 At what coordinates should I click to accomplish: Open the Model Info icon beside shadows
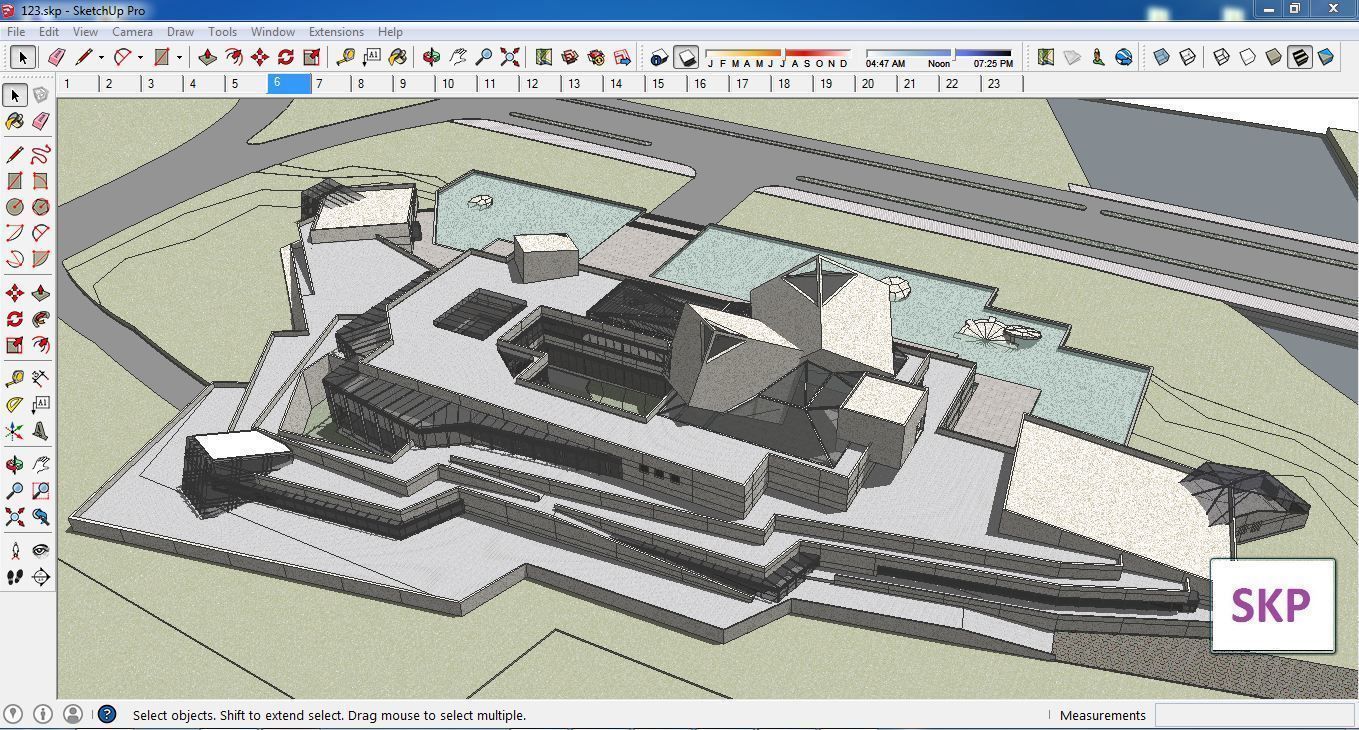tap(659, 58)
